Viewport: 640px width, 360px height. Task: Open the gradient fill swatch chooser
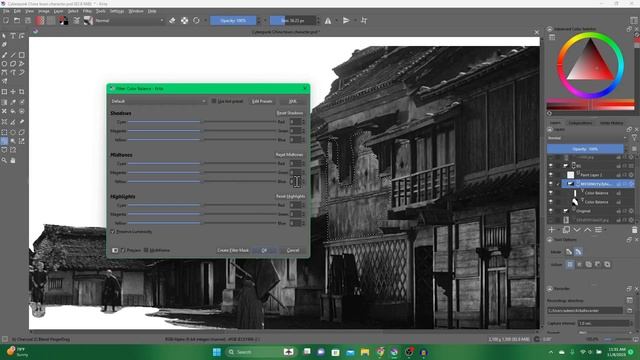40,20
